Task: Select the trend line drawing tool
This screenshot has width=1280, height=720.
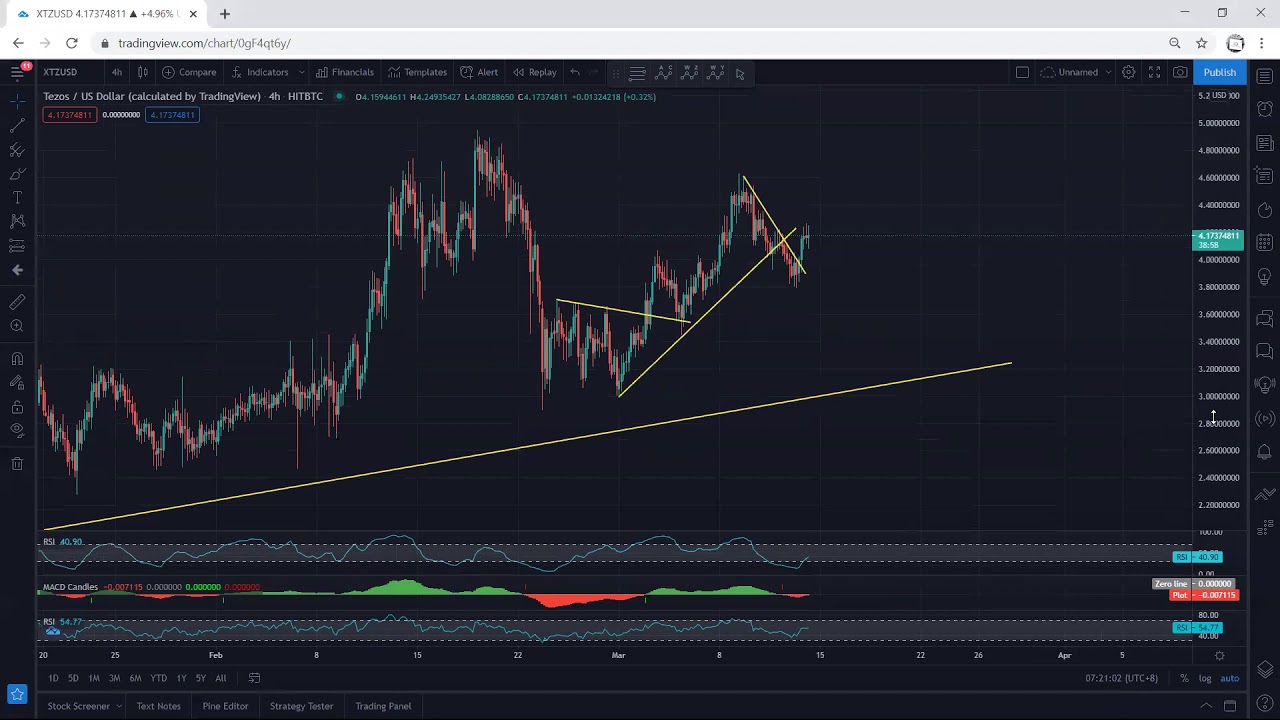Action: [17, 126]
